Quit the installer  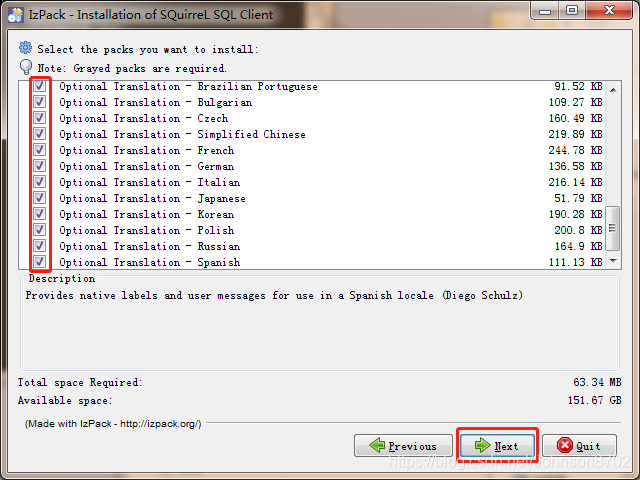click(x=579, y=446)
